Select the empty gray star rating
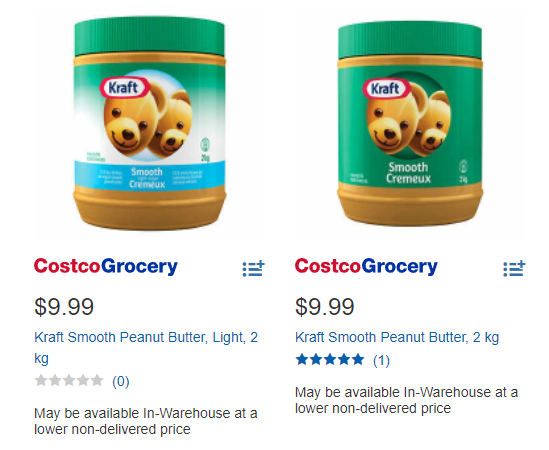 [69, 380]
